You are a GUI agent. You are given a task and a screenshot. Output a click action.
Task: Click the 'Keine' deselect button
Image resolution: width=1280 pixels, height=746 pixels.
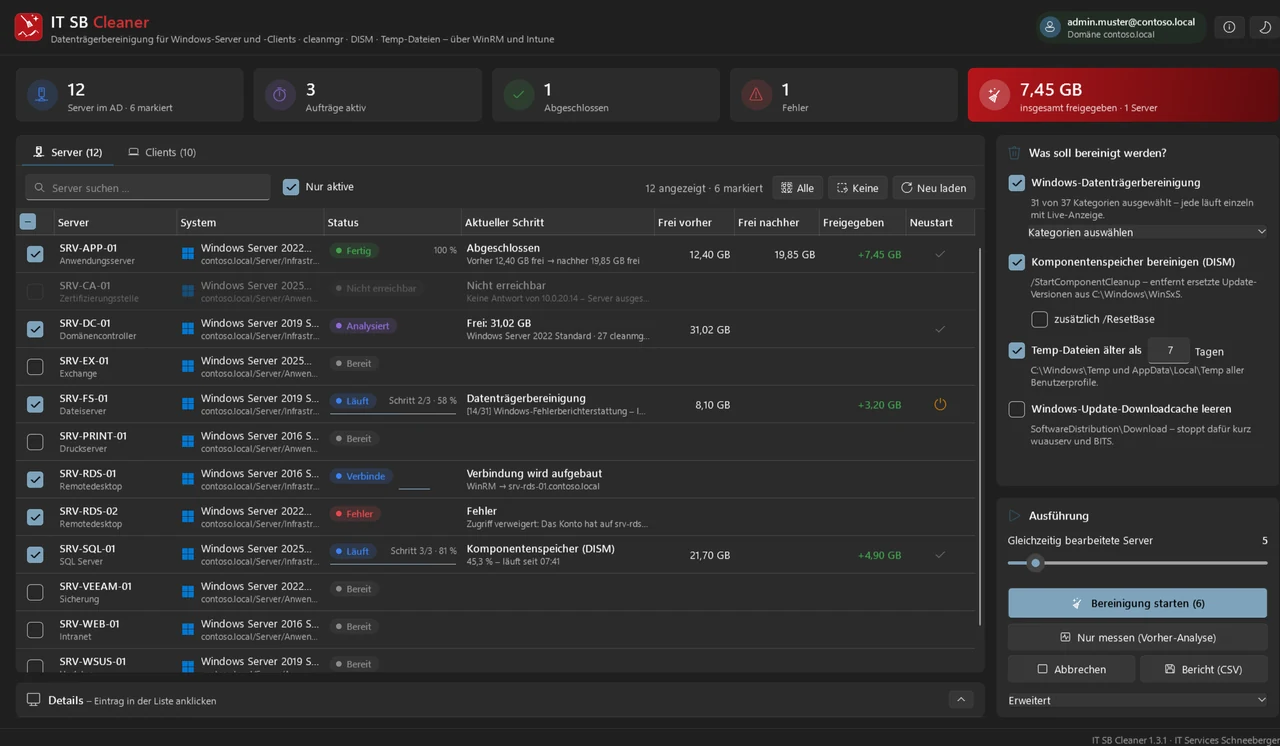point(857,188)
